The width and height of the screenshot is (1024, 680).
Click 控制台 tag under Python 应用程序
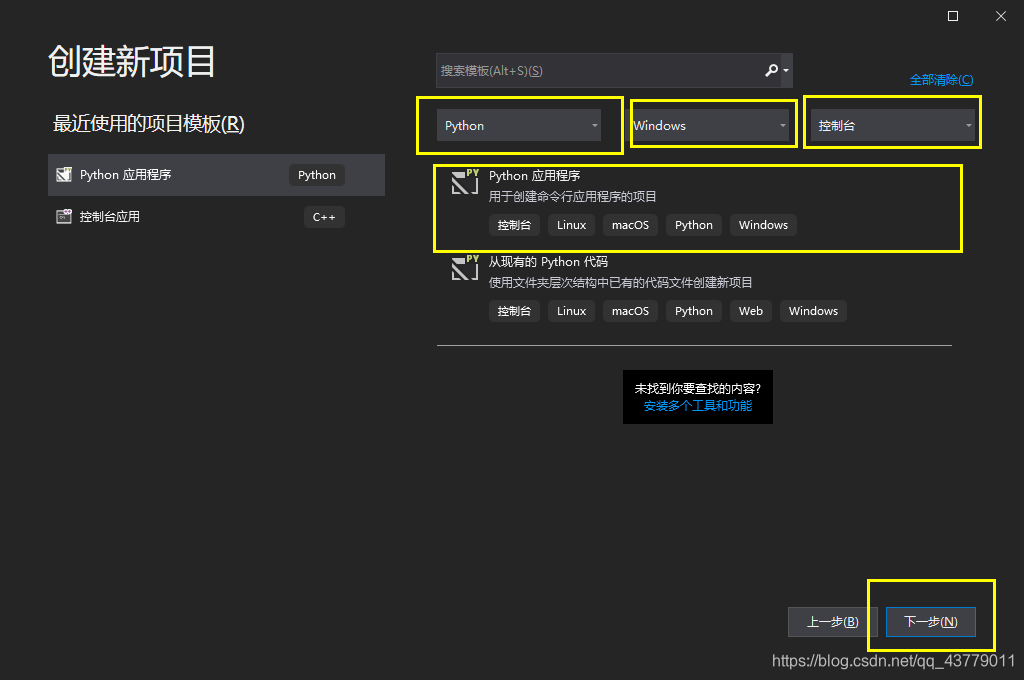[x=514, y=225]
